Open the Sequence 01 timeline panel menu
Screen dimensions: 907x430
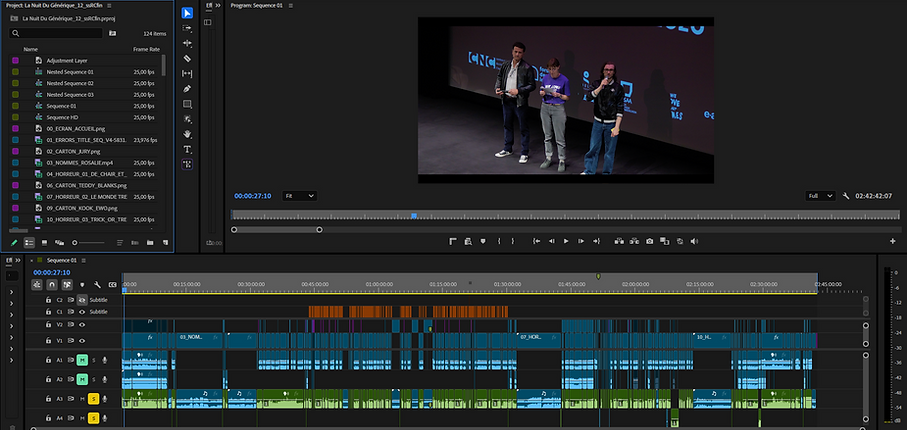pos(84,260)
